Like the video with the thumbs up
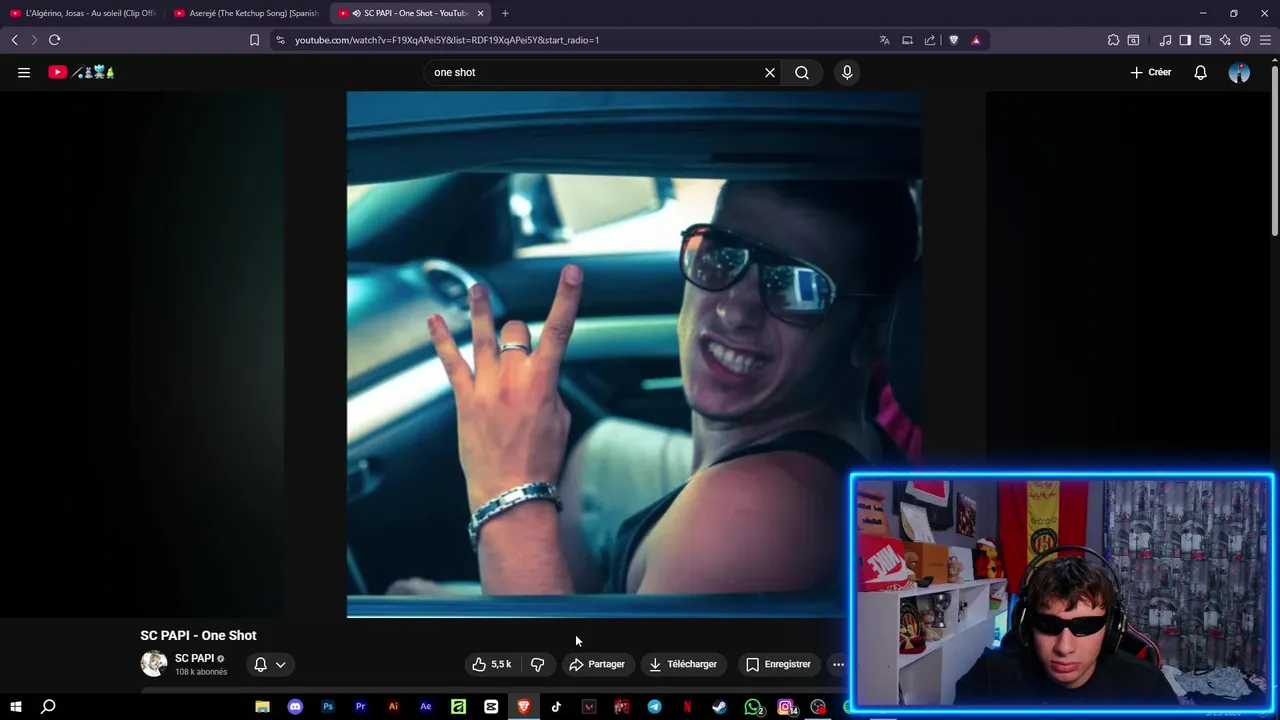The width and height of the screenshot is (1280, 720). 491,664
